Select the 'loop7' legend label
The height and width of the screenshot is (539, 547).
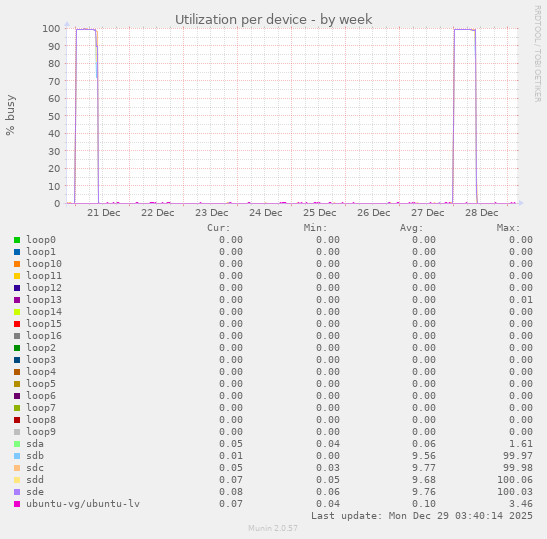41,408
